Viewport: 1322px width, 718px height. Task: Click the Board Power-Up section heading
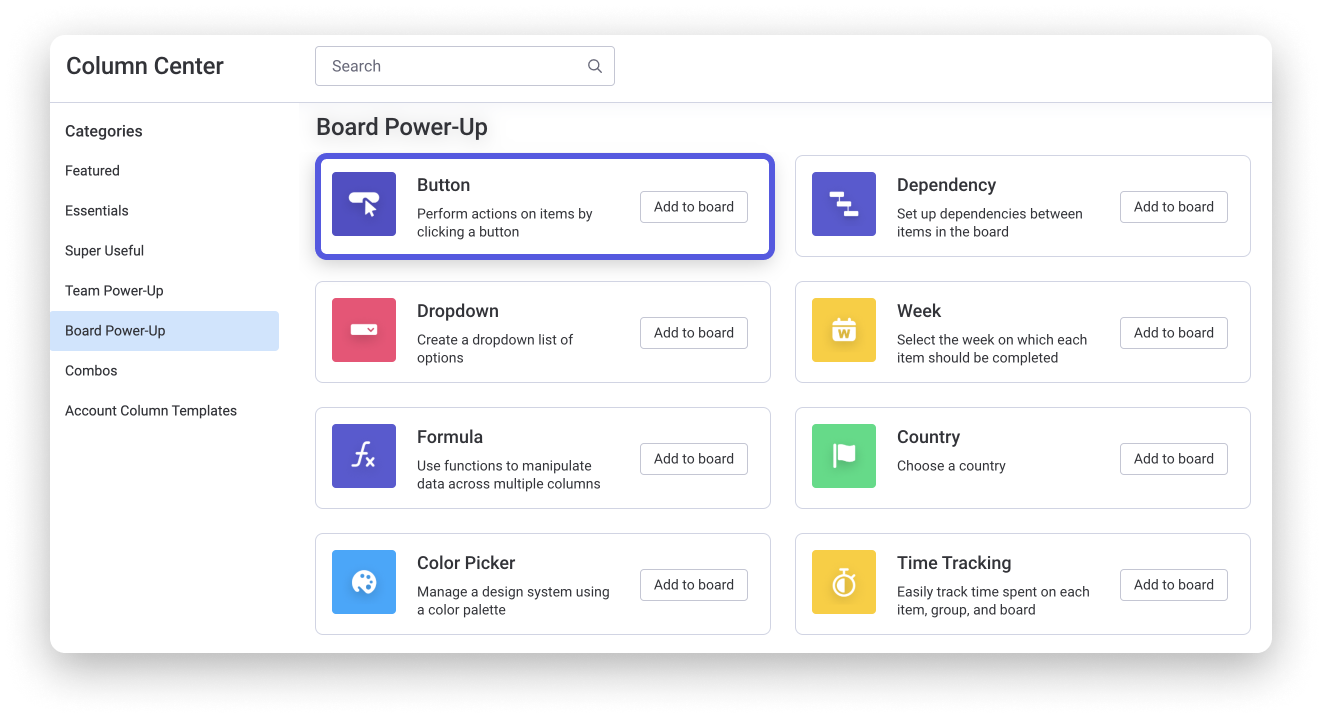402,127
